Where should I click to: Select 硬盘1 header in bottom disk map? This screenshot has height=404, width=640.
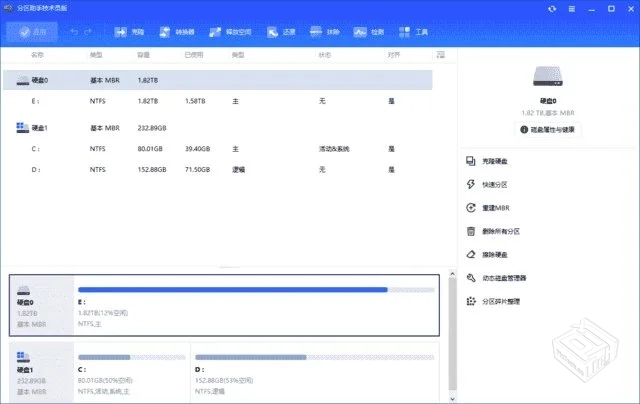coord(42,372)
